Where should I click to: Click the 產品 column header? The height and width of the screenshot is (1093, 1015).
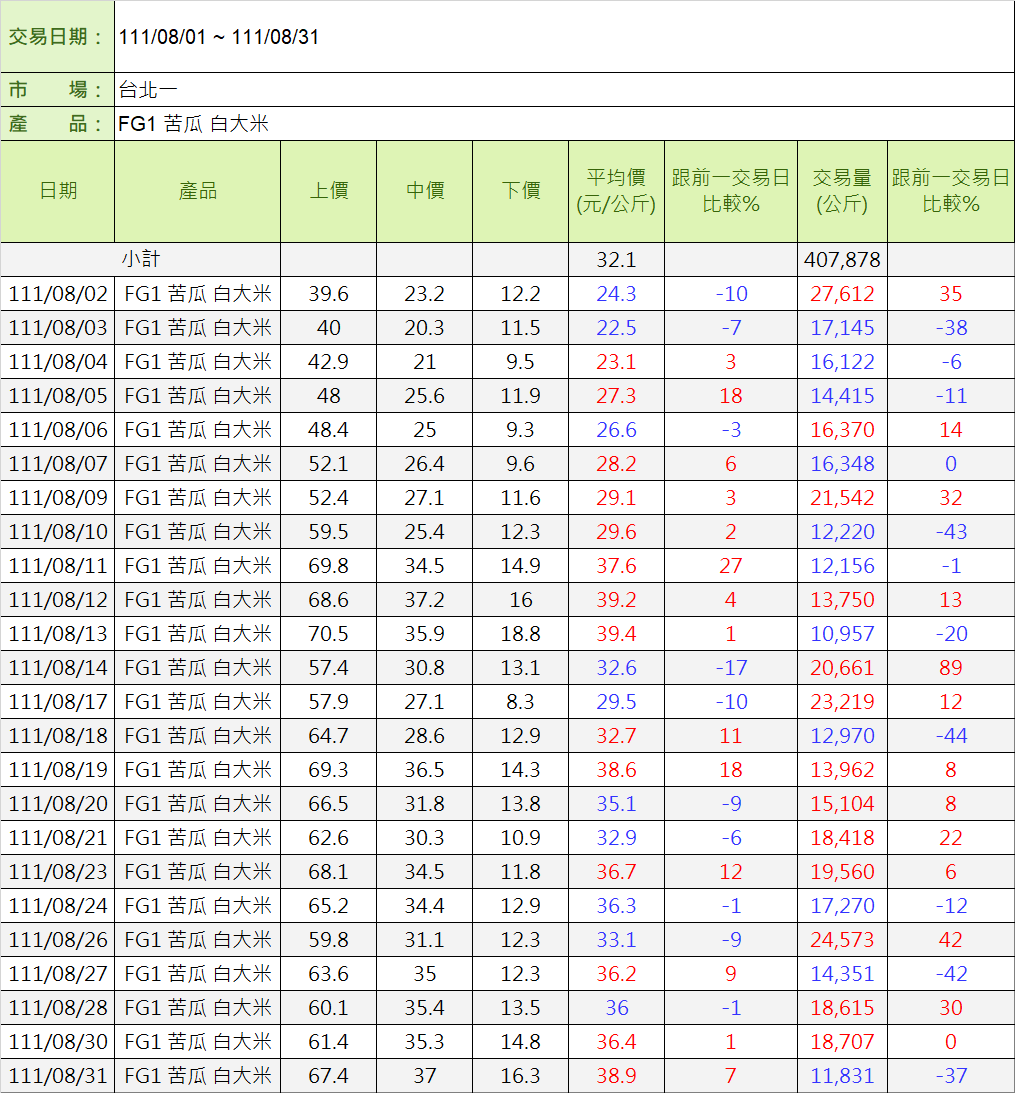[198, 191]
